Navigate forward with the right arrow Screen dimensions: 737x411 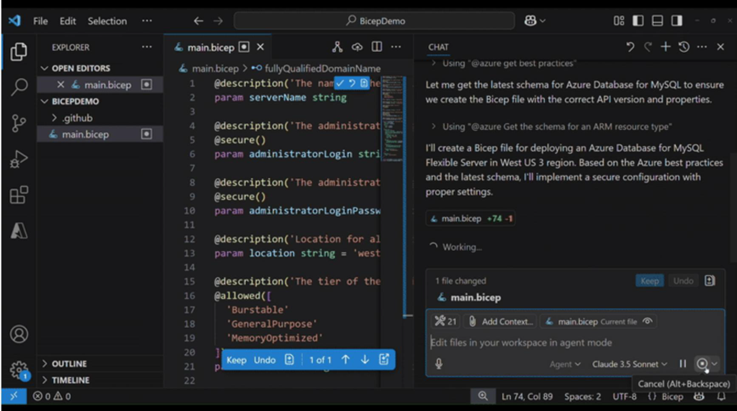coord(219,21)
